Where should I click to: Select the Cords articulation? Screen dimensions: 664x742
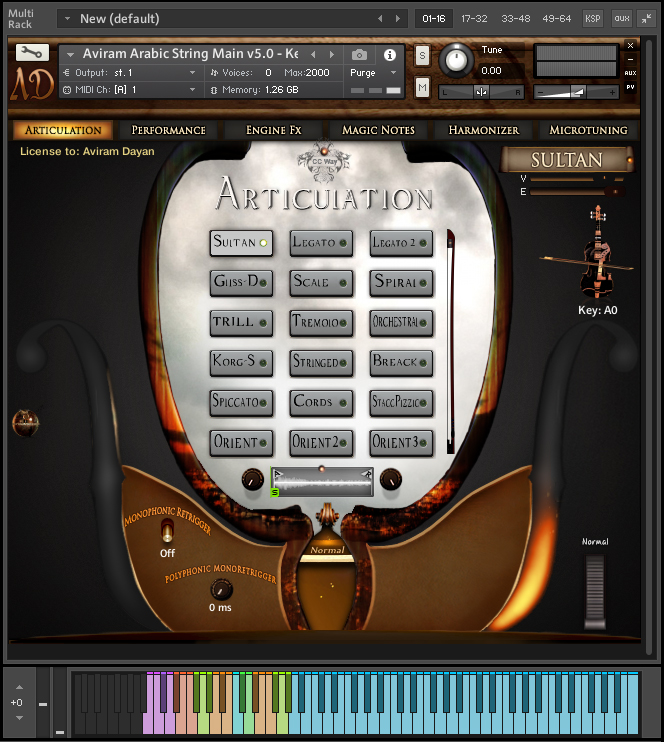(x=321, y=403)
